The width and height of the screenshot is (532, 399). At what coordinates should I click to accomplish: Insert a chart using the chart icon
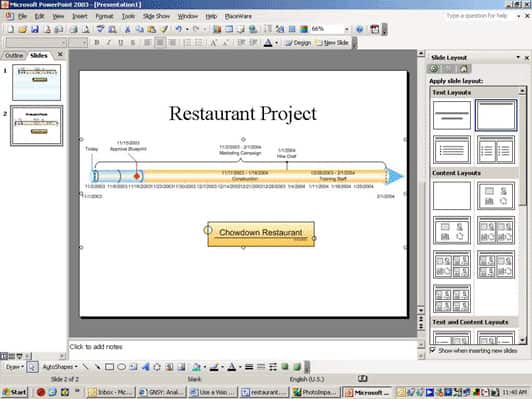(217, 29)
